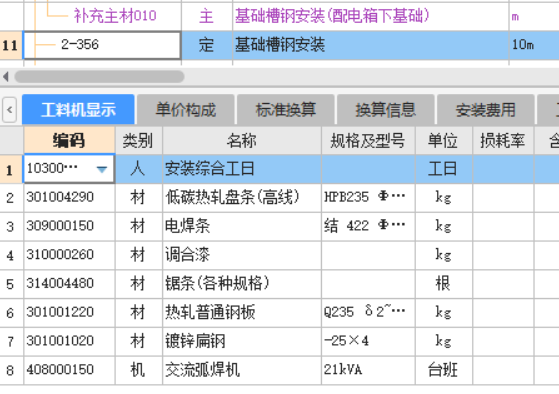Select 低碳热轧盘条(高线) name cell
This screenshot has width=559, height=394.
click(x=242, y=198)
